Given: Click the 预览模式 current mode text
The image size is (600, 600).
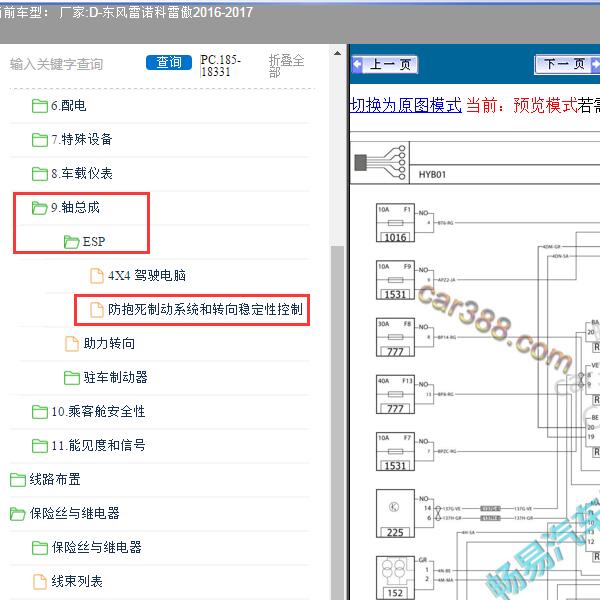Looking at the screenshot, I should [x=545, y=105].
